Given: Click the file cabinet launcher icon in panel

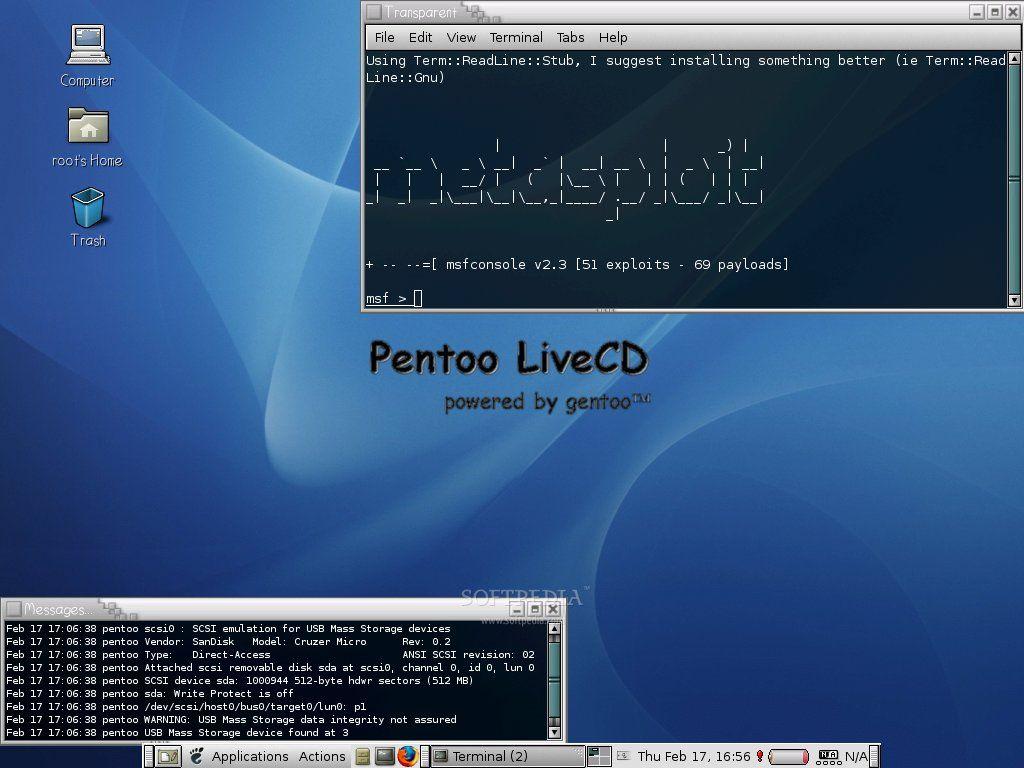Looking at the screenshot, I should click(362, 756).
